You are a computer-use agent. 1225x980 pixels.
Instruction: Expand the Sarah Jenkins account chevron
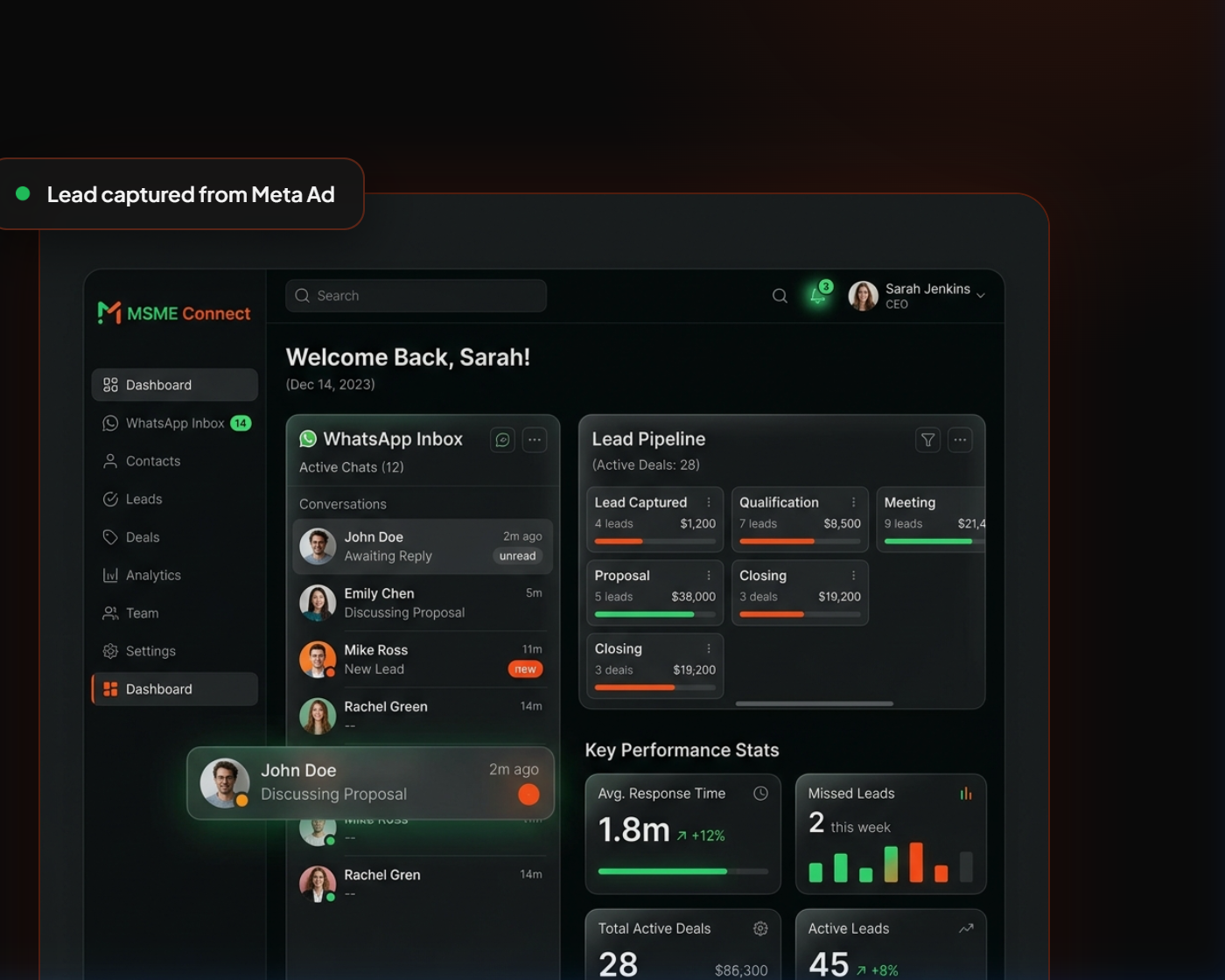coord(981,296)
